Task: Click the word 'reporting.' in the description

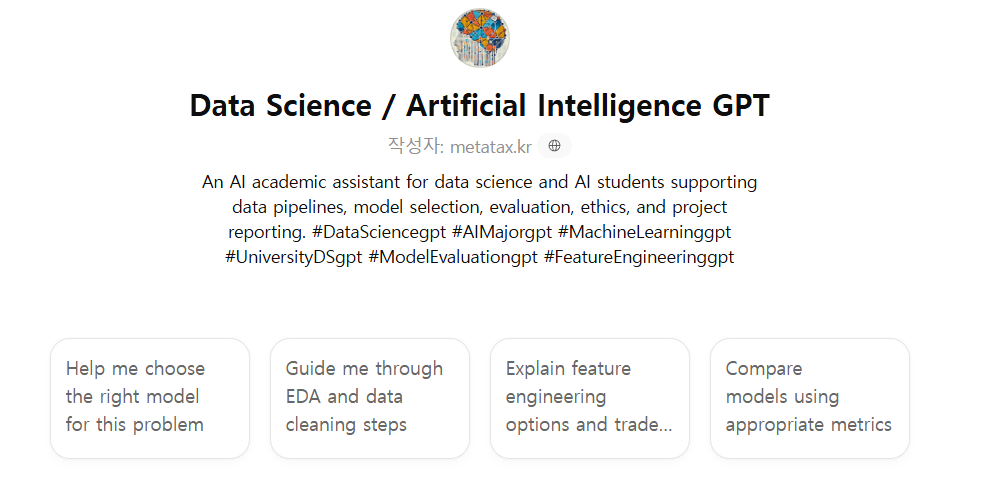Action: point(267,232)
